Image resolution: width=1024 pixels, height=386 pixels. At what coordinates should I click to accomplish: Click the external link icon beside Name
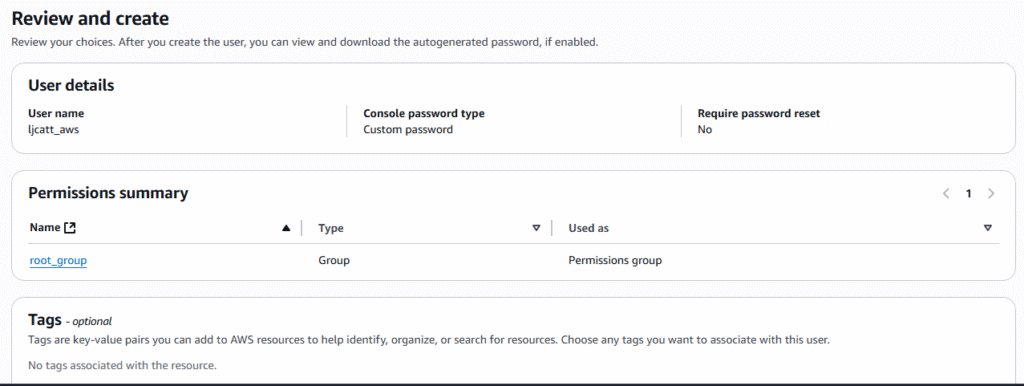point(71,228)
